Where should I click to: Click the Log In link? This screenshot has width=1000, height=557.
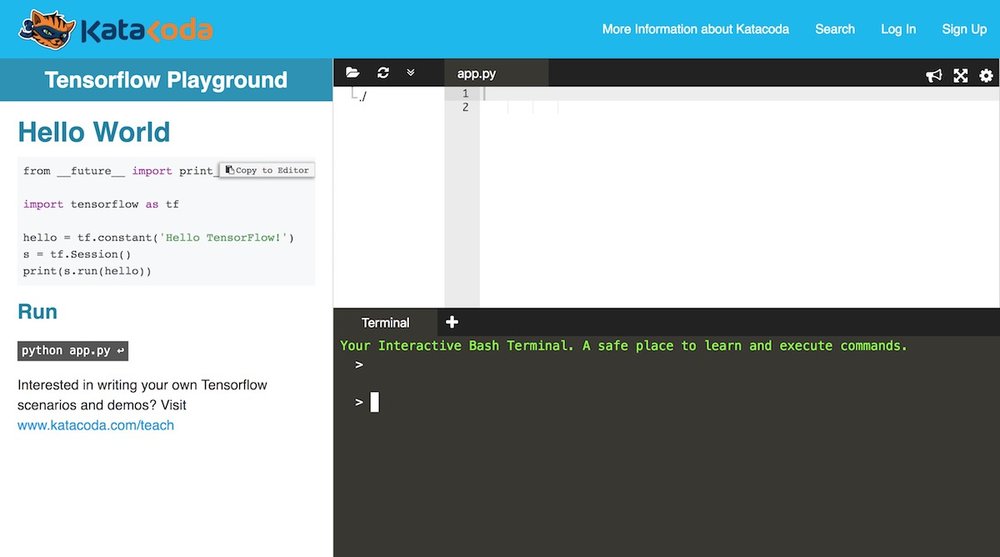[x=898, y=29]
